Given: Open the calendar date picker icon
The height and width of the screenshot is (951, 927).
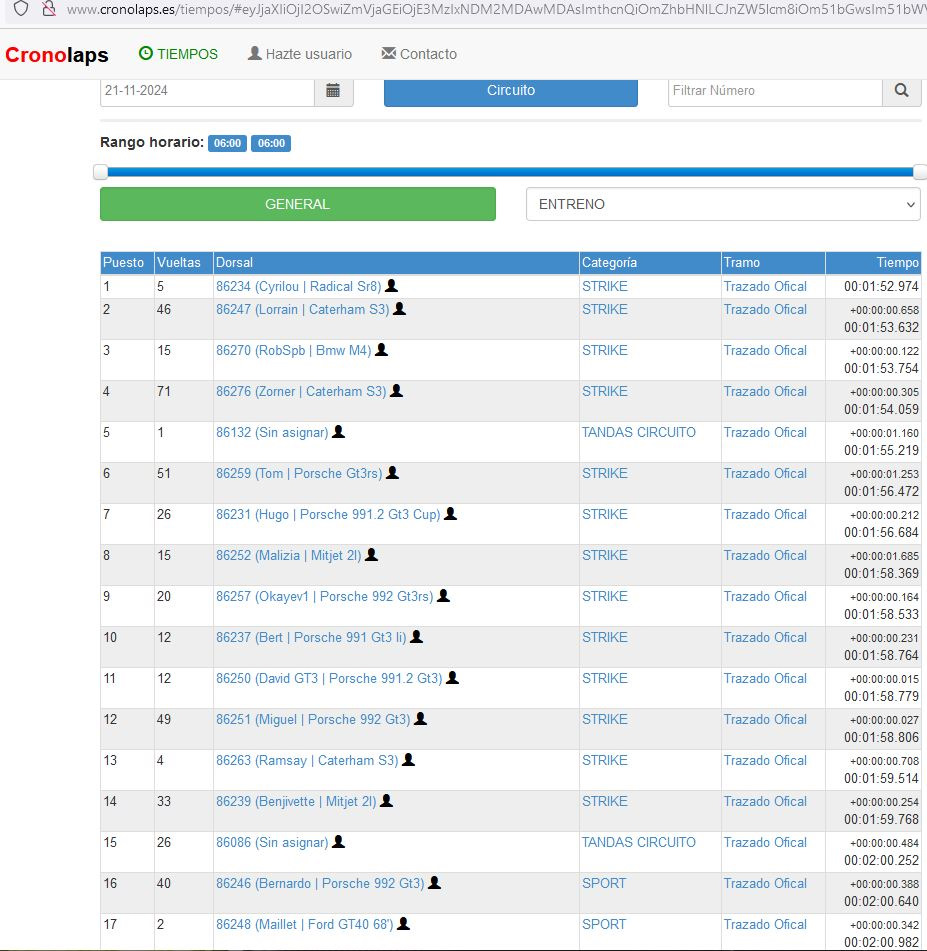Looking at the screenshot, I should click(333, 91).
